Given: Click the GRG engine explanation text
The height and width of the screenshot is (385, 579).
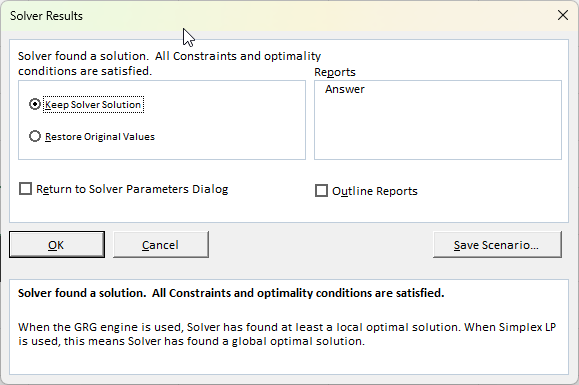Looking at the screenshot, I should [287, 334].
